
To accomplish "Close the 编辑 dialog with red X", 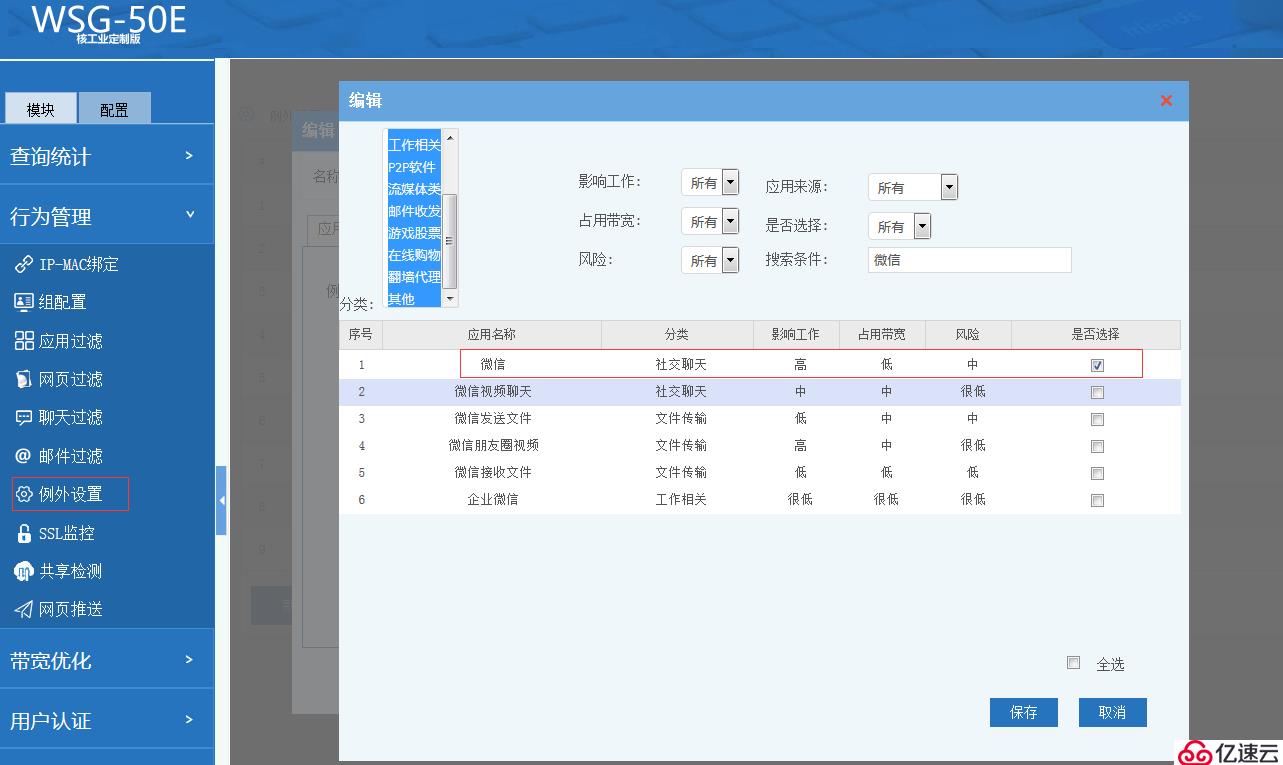I will (1166, 100).
